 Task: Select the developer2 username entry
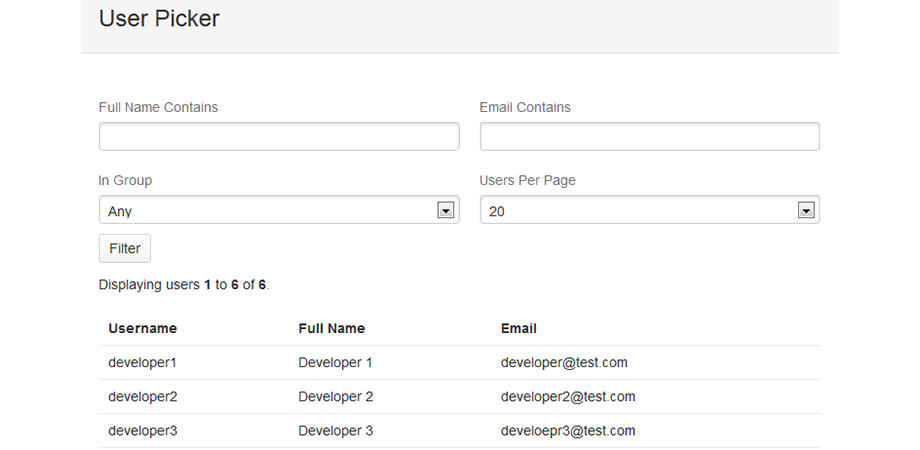tap(143, 397)
